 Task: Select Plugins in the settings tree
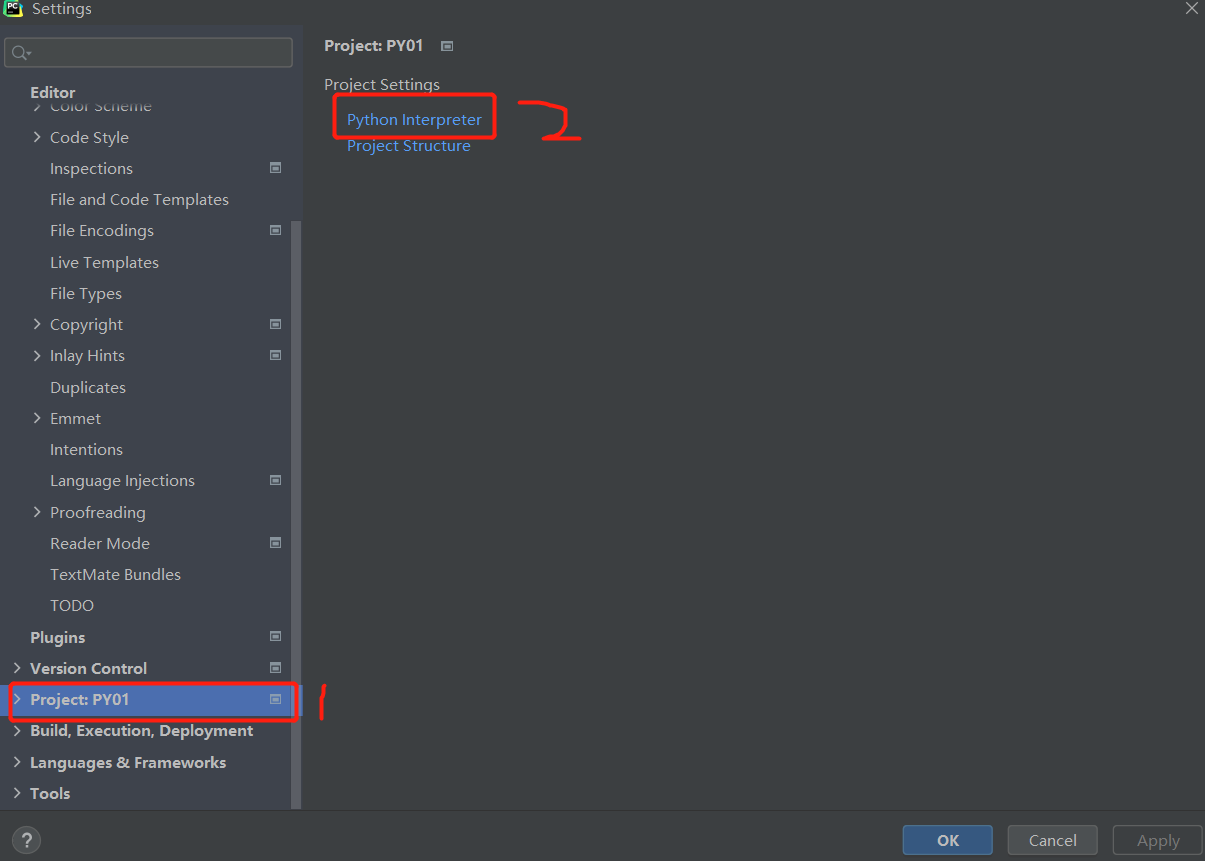tap(58, 637)
